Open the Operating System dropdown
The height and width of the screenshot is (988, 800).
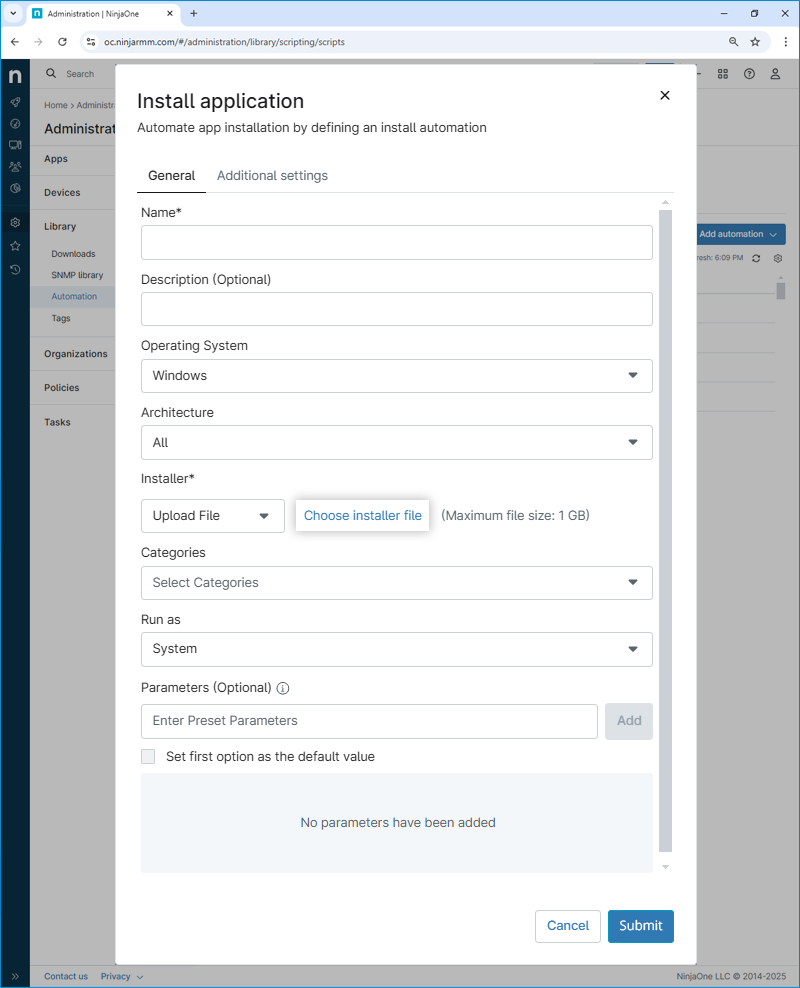click(x=396, y=376)
